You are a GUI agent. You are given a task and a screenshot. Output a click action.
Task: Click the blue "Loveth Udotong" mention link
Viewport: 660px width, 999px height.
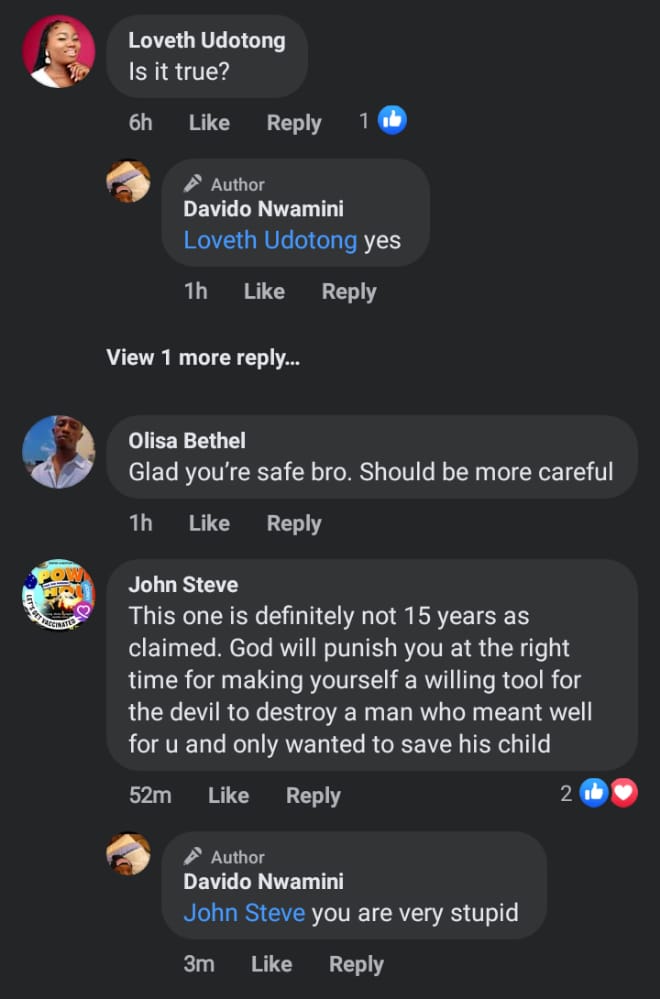coord(270,240)
